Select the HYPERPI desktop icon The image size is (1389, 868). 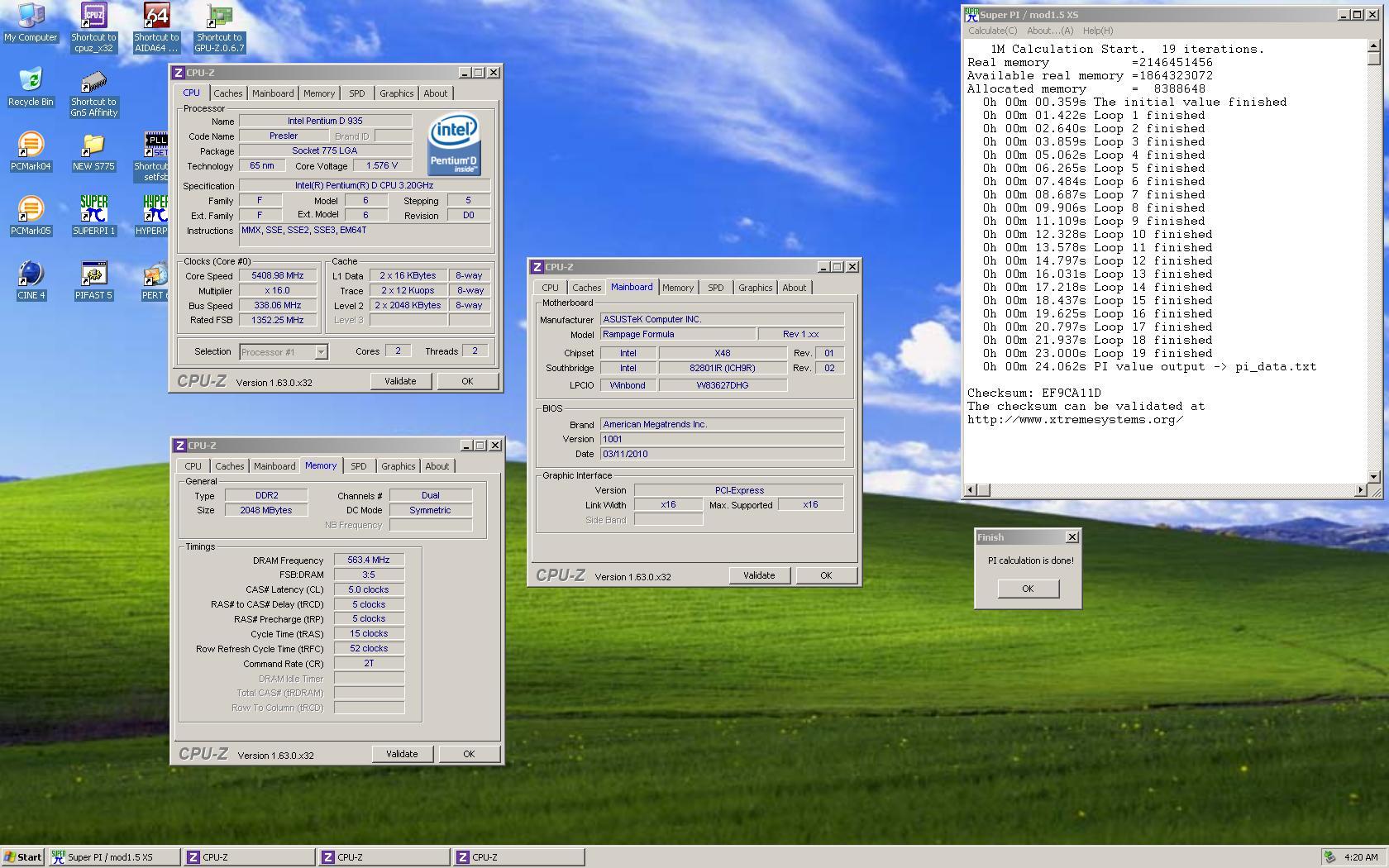click(152, 216)
